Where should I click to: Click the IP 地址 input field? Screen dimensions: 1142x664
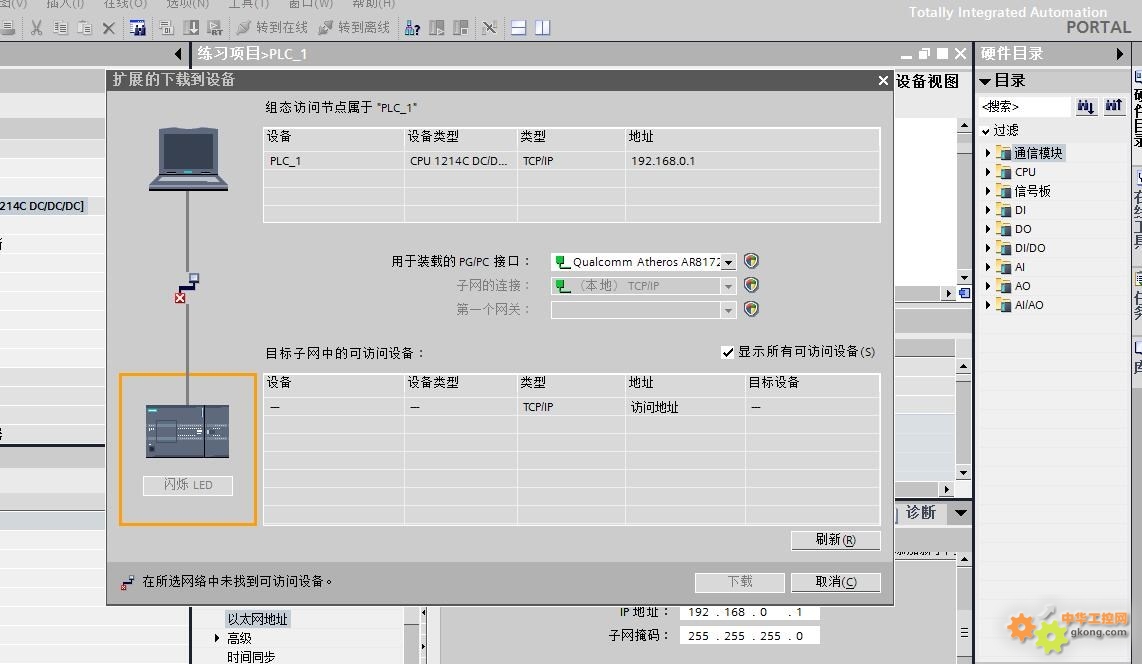[x=749, y=612]
